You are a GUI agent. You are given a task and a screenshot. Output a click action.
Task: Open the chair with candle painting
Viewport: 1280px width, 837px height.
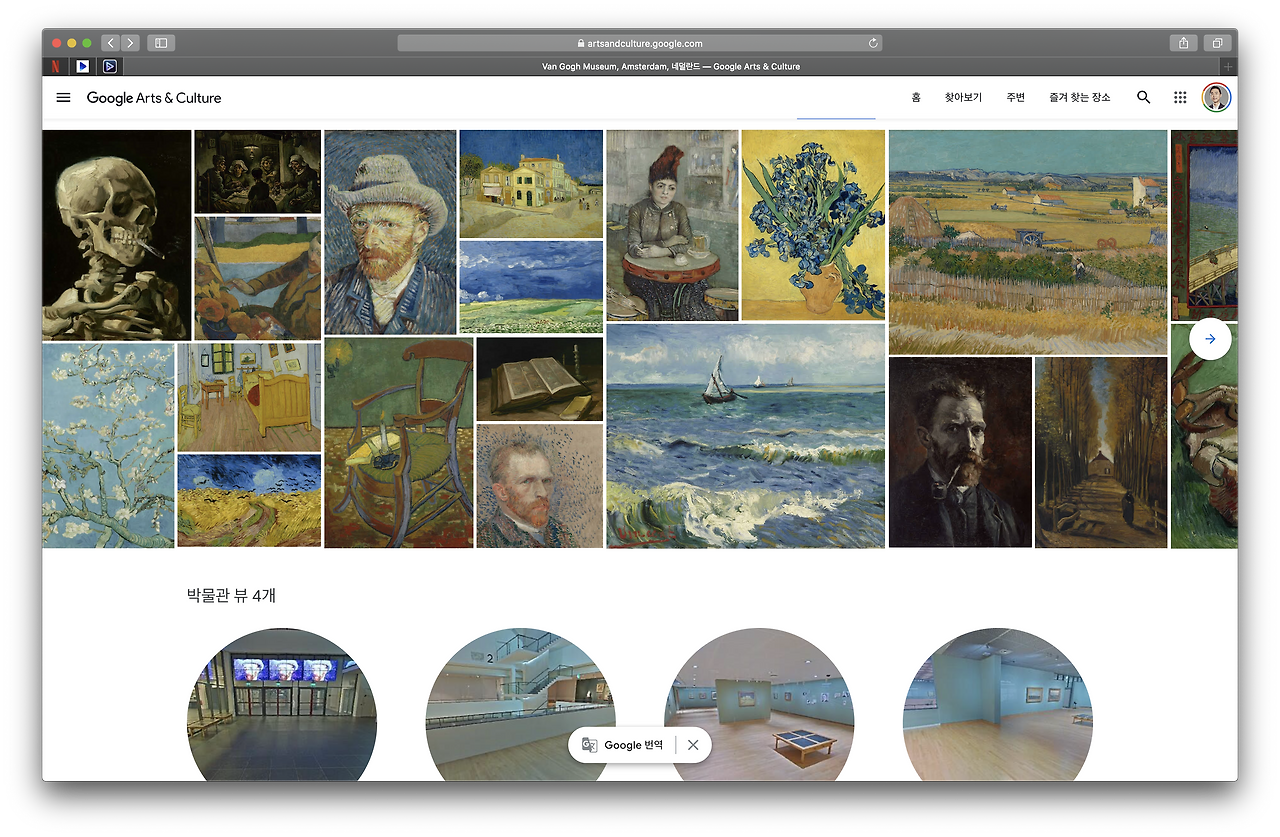399,443
